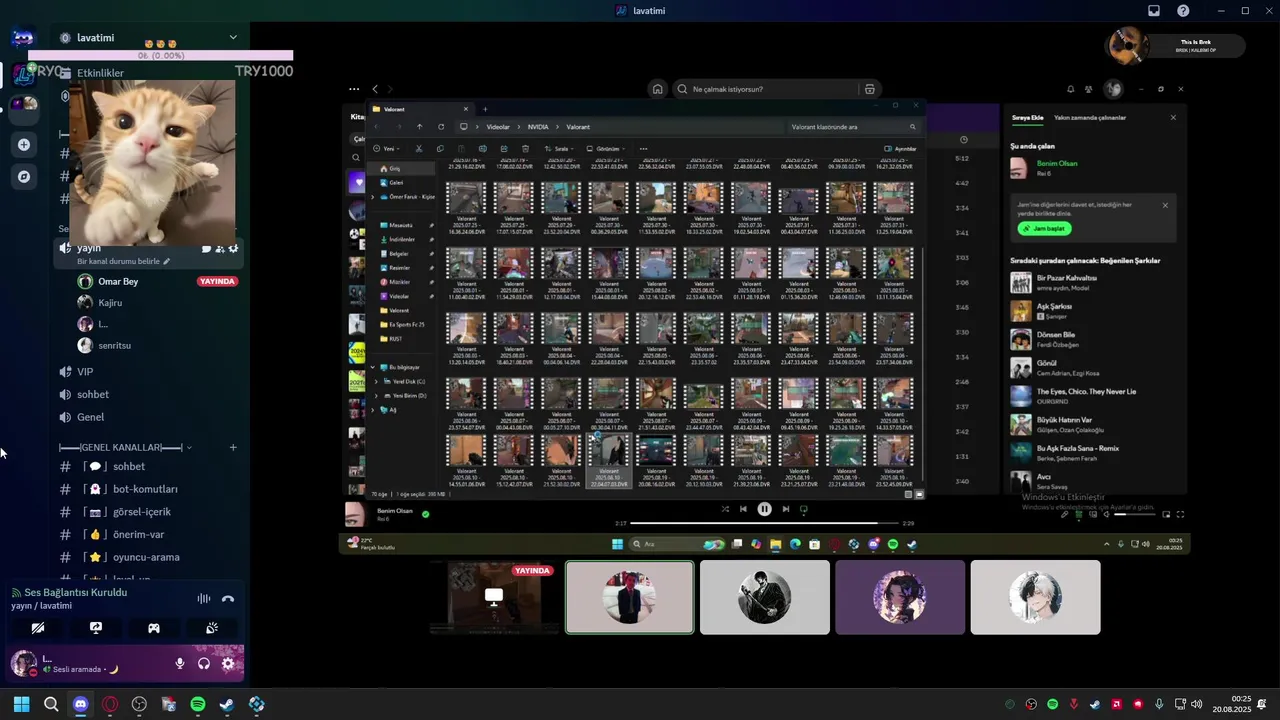The image size is (1280, 720).
Task: Seek on the Spotify progress bar
Action: click(x=763, y=523)
